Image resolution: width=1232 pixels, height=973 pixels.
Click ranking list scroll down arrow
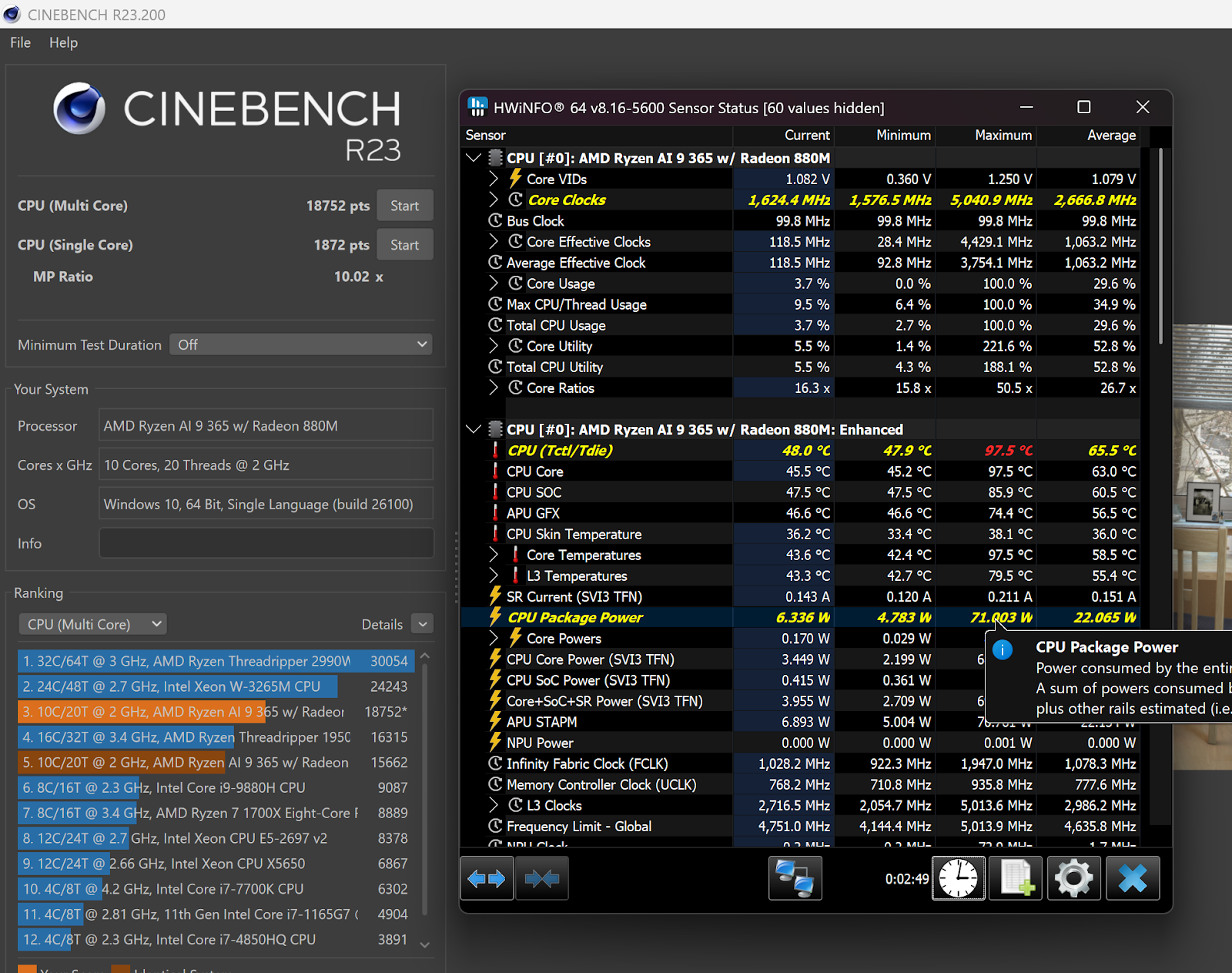pos(424,944)
